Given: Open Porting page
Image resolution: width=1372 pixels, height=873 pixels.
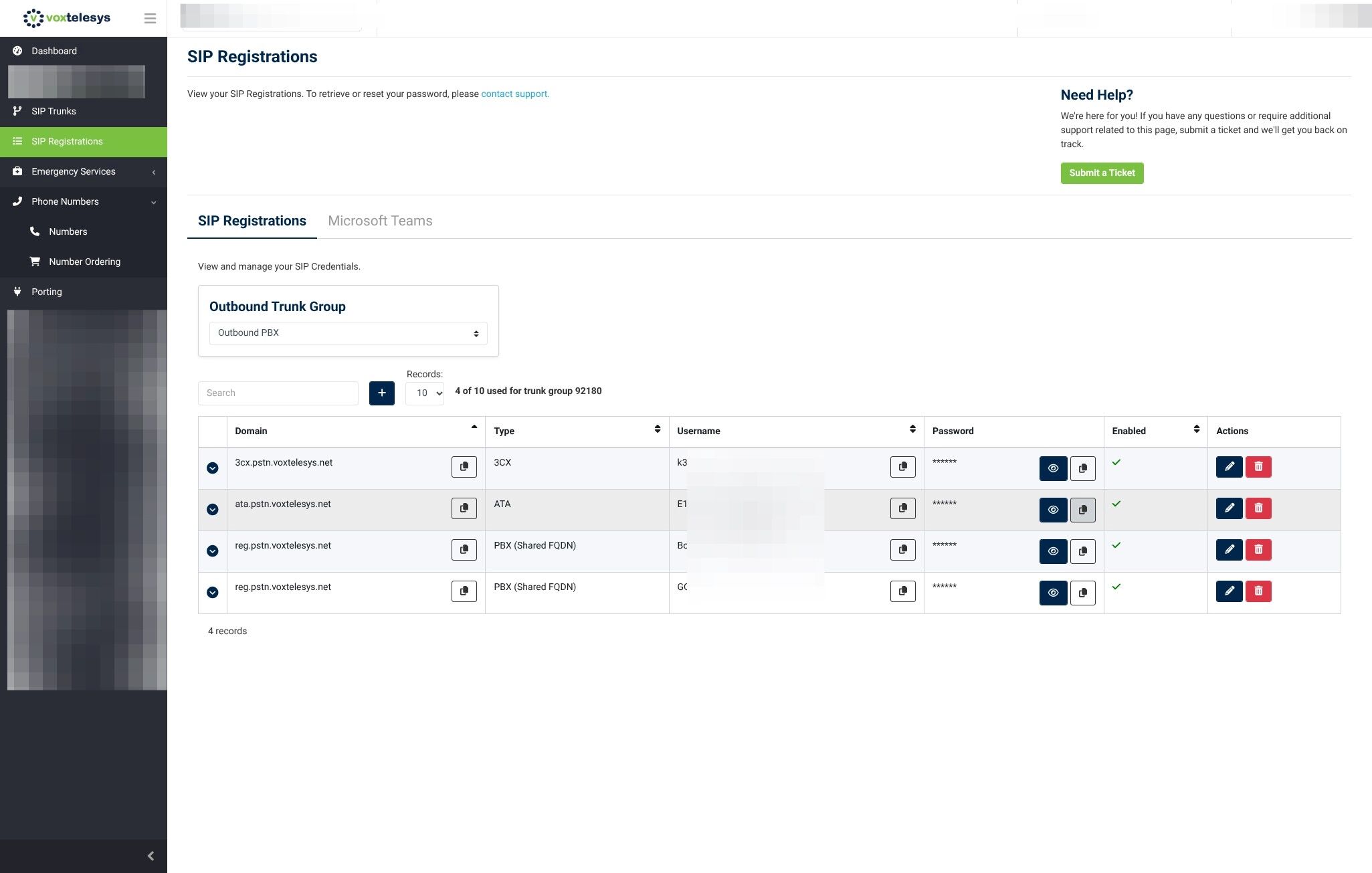Looking at the screenshot, I should coord(84,292).
